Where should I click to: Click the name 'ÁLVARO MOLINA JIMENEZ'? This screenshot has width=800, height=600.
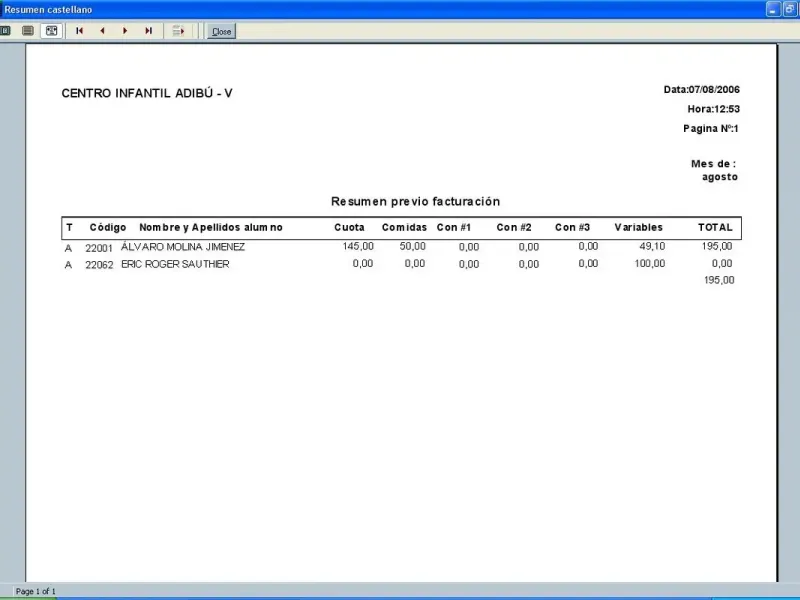(x=183, y=247)
